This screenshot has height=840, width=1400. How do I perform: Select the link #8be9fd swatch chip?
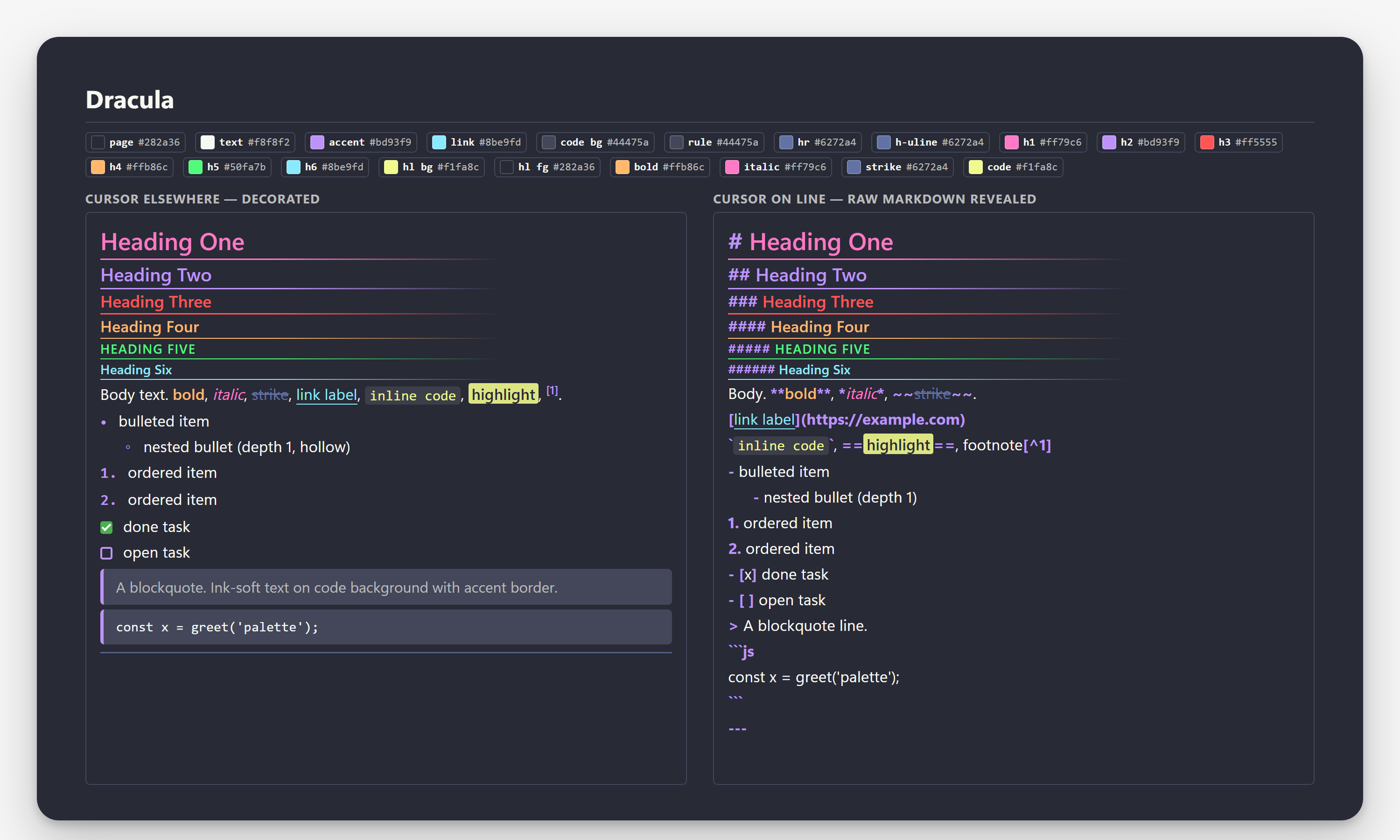click(x=476, y=142)
